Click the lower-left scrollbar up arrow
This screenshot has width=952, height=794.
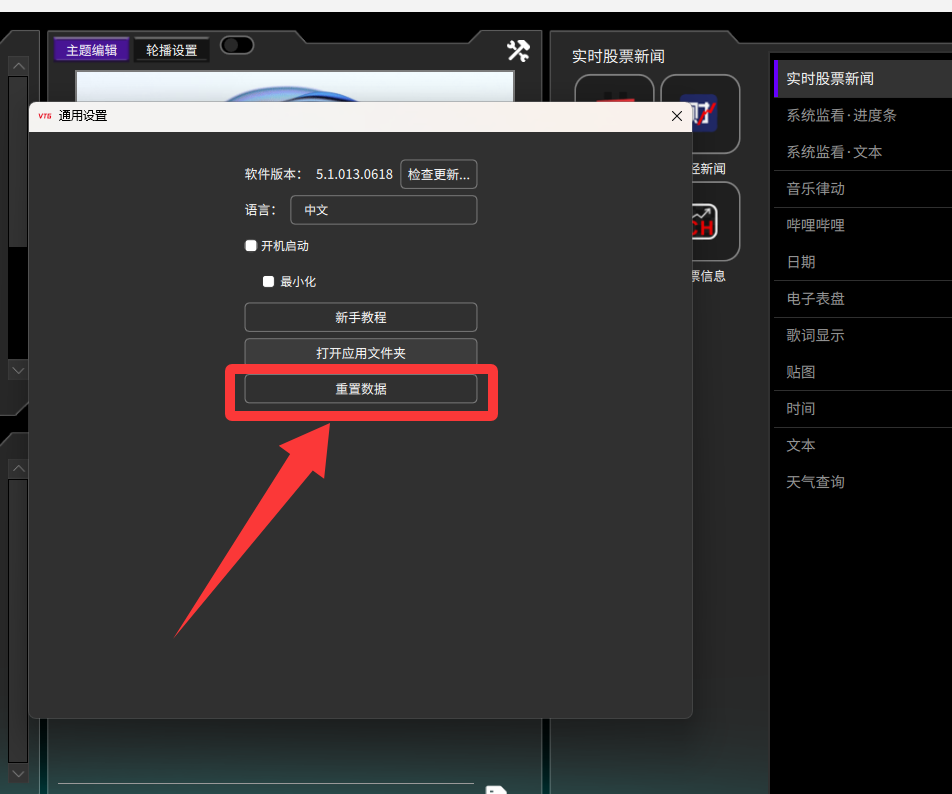[x=18, y=469]
